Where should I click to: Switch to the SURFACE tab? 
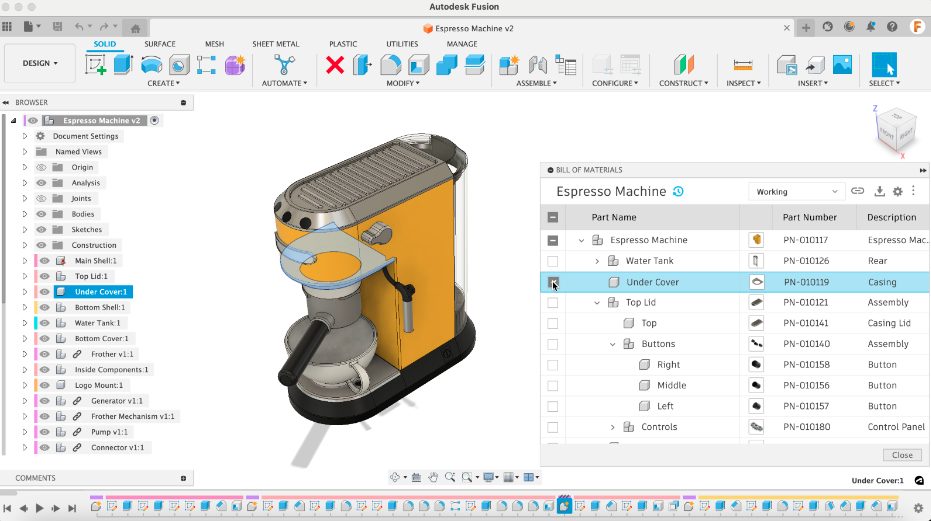point(159,44)
